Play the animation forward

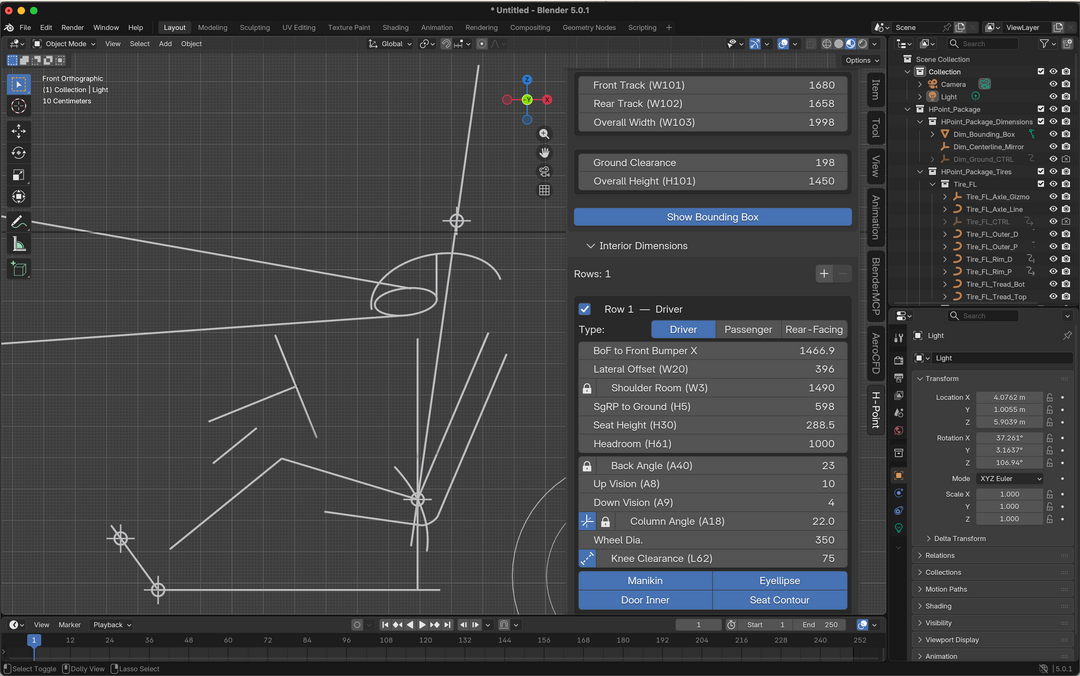click(x=422, y=625)
